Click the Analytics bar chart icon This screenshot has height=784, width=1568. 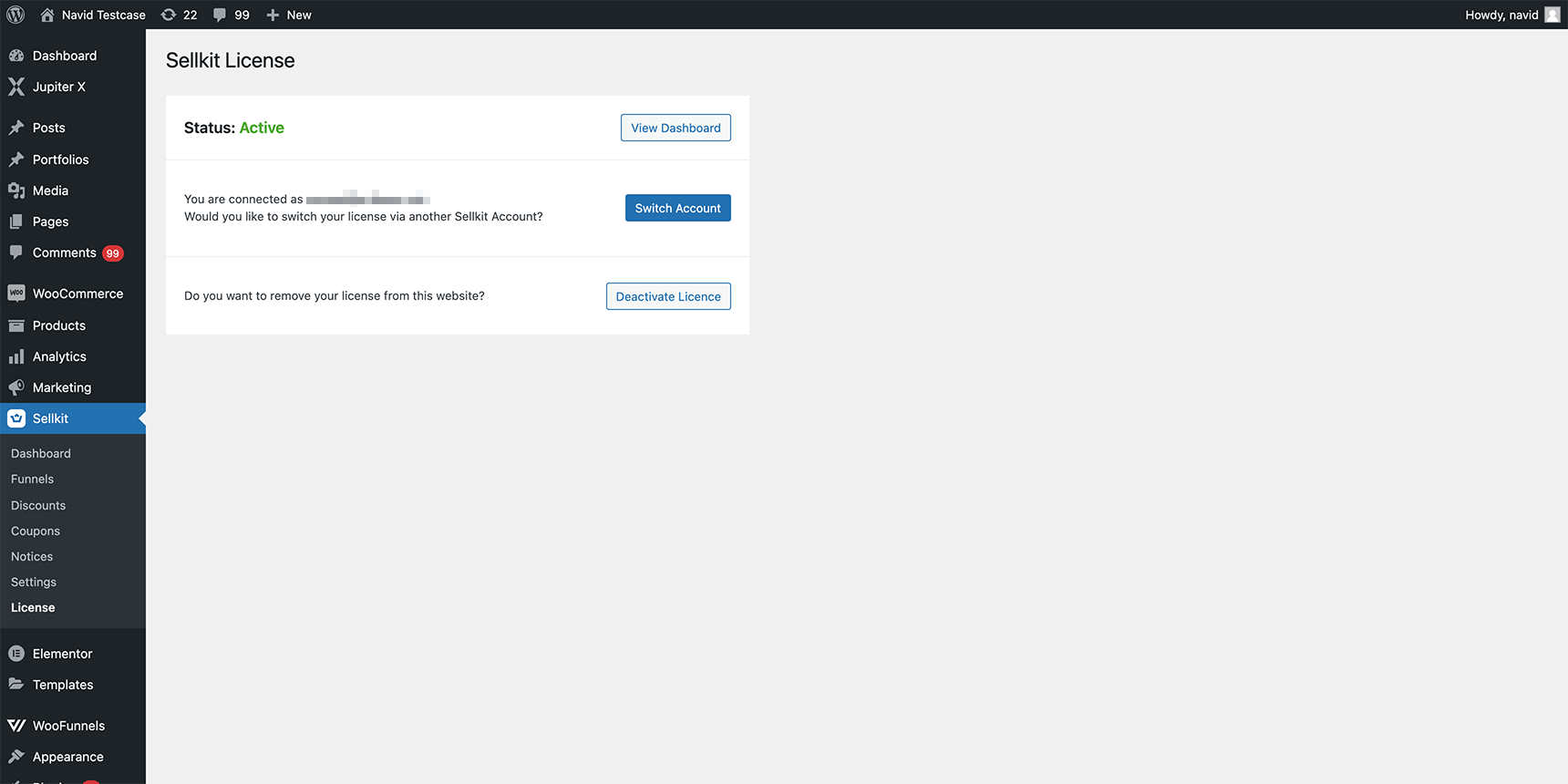16,356
